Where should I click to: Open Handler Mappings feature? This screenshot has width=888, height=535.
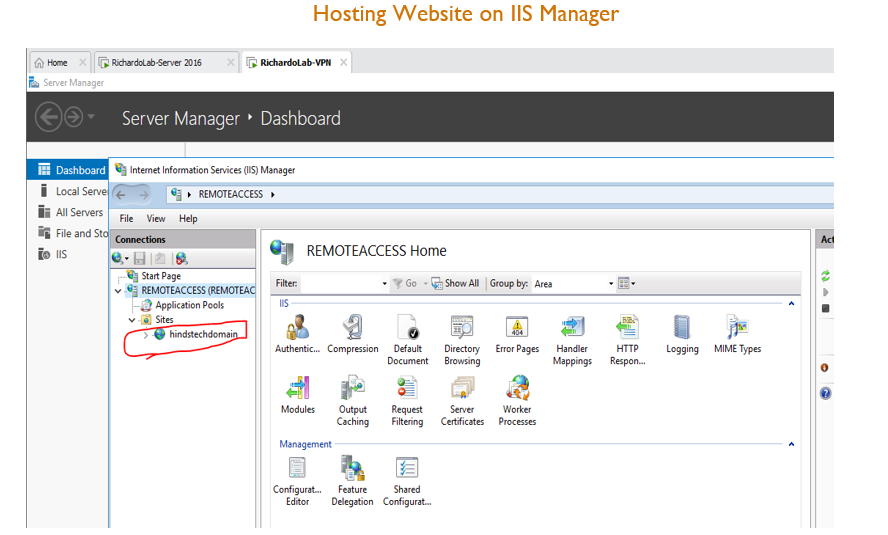click(x=572, y=340)
